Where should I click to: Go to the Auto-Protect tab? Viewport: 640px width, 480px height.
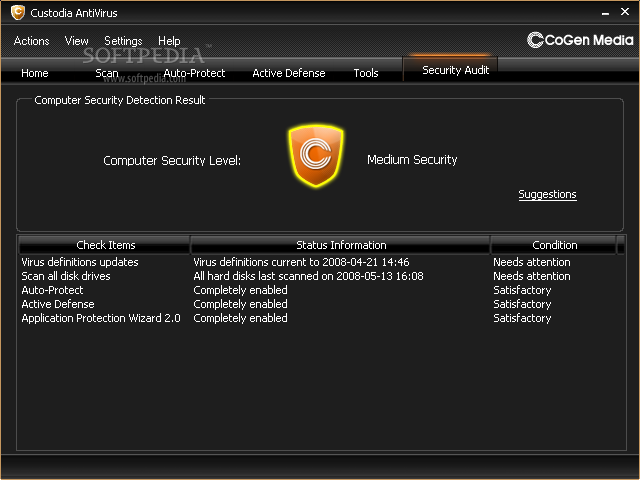tap(194, 73)
